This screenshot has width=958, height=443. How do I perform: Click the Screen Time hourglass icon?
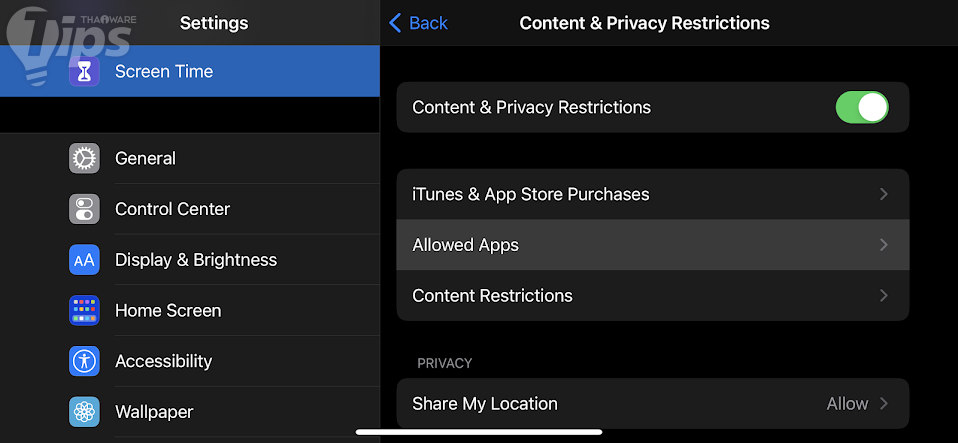(x=84, y=72)
